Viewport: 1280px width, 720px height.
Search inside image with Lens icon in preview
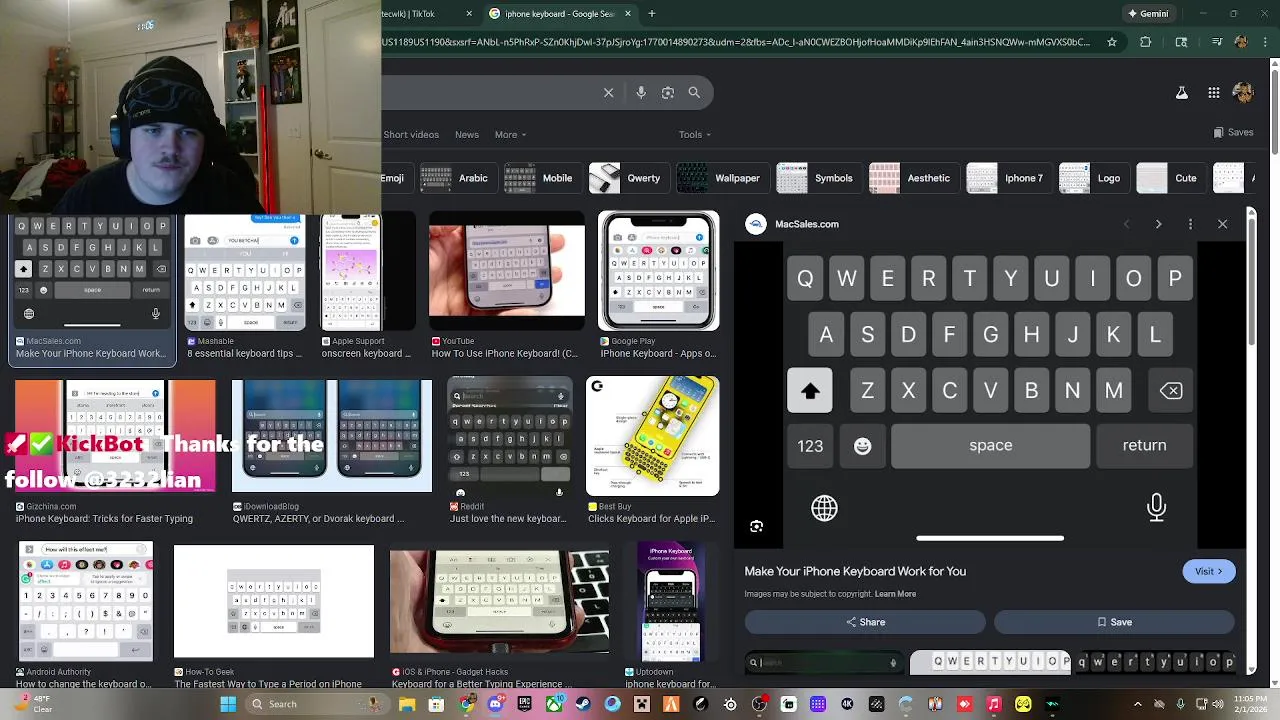point(756,526)
